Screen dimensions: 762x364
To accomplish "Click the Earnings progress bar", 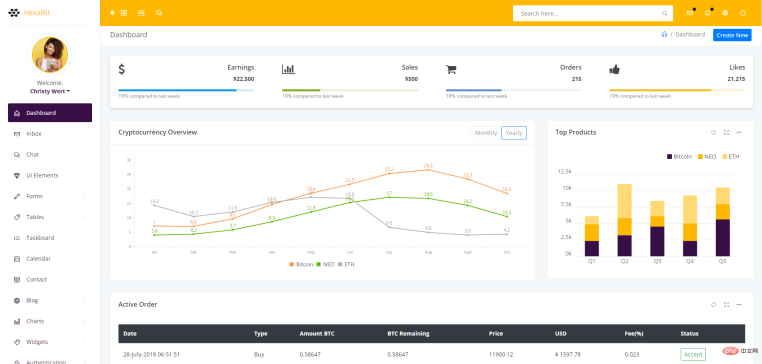I will 186,90.
